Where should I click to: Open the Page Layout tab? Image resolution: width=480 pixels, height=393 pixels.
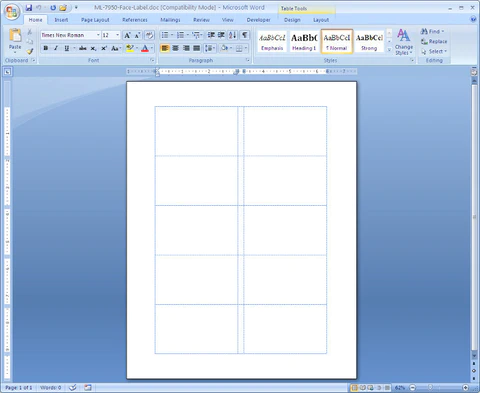coord(95,20)
